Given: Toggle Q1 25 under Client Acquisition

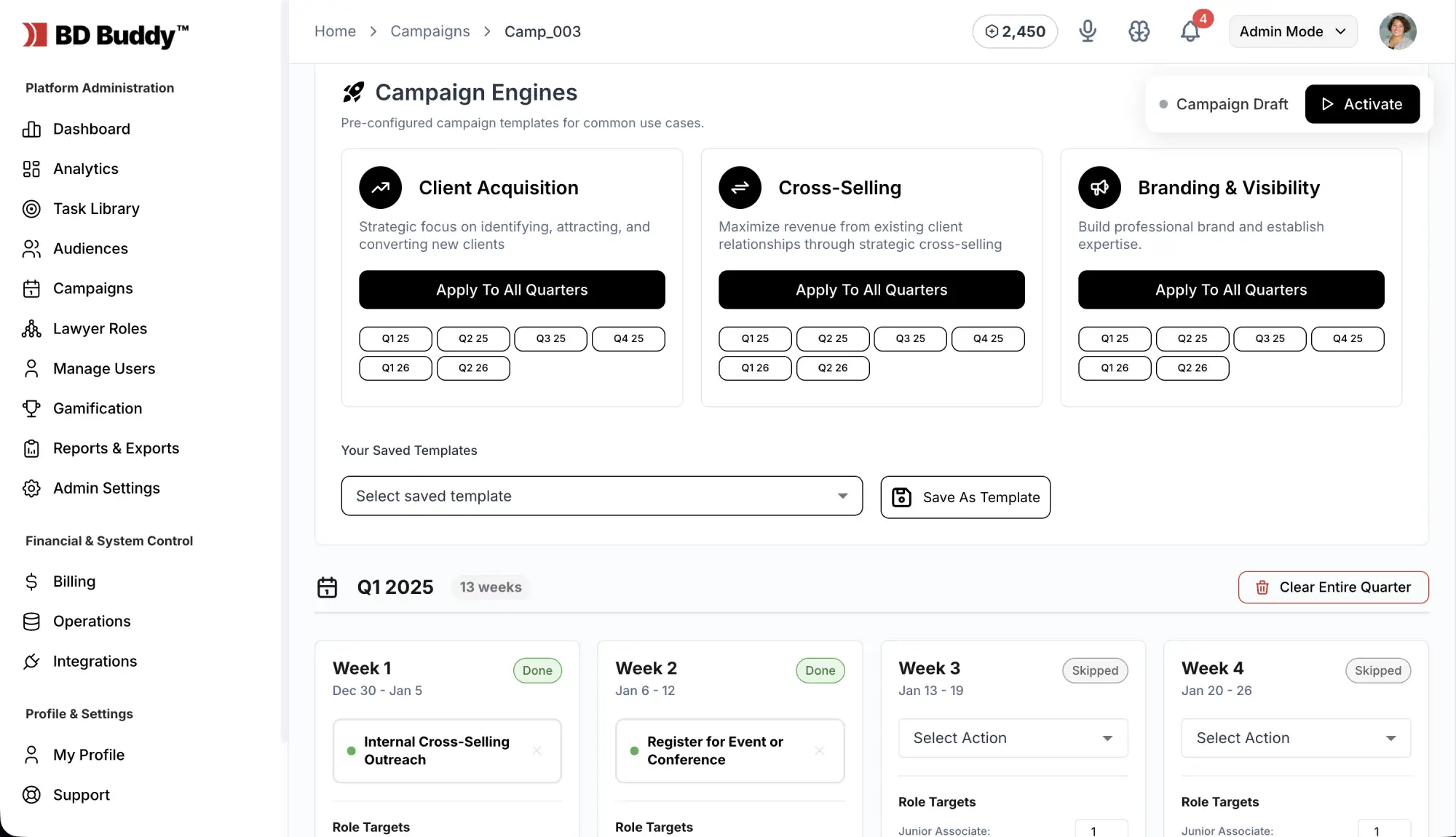Looking at the screenshot, I should coord(395,338).
